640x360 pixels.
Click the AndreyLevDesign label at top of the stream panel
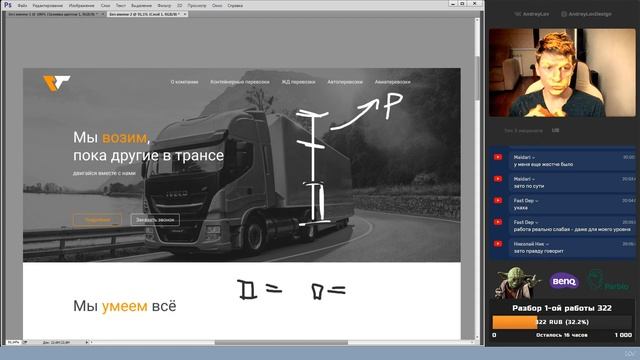click(x=586, y=14)
